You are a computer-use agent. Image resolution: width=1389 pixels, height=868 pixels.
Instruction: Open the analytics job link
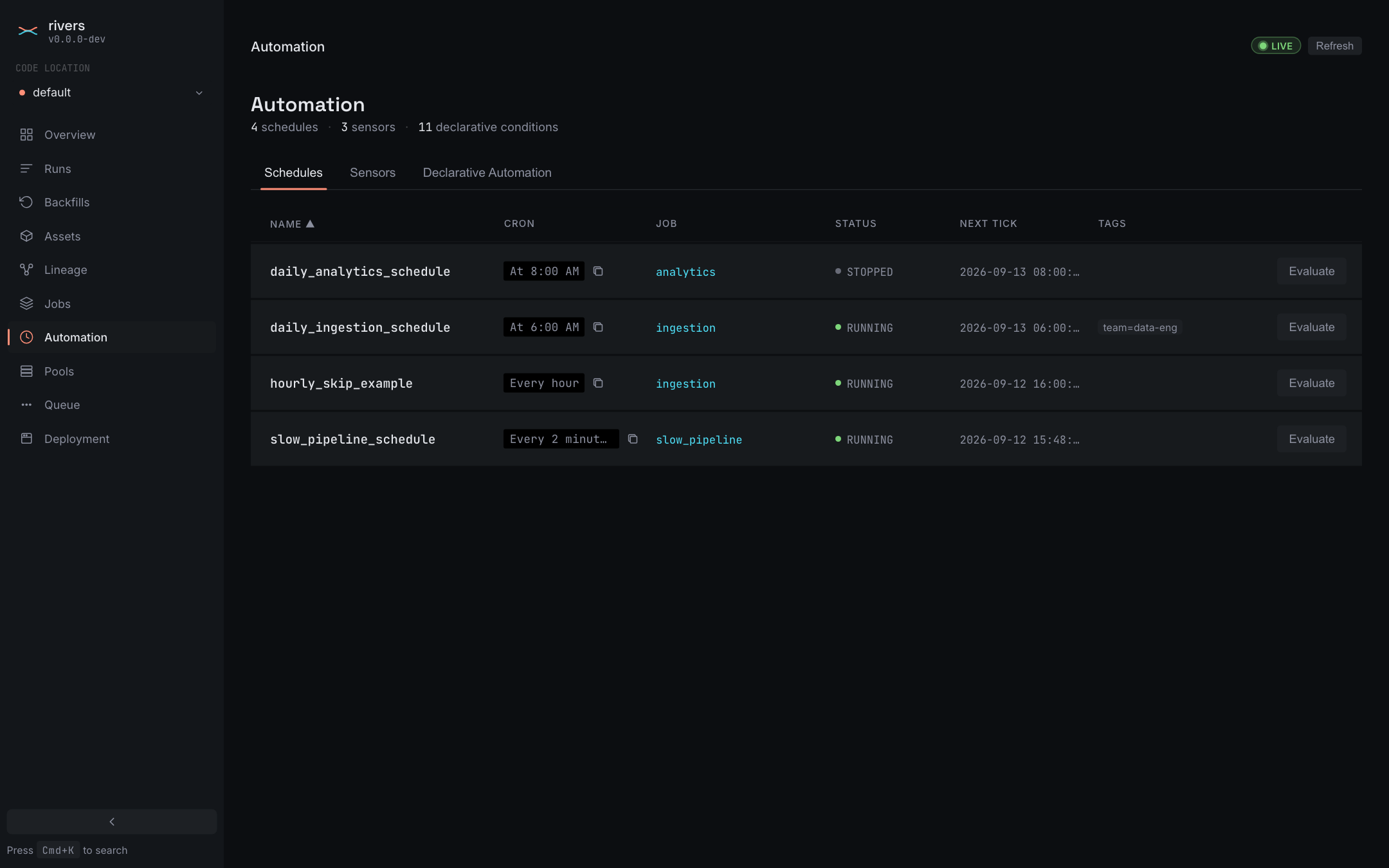[x=685, y=272]
